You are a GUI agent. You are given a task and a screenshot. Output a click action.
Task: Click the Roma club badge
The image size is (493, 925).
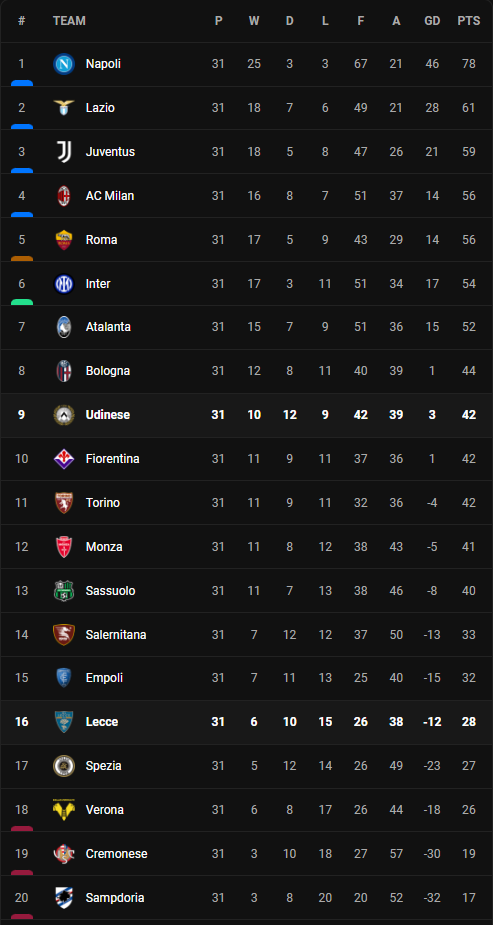tap(64, 240)
